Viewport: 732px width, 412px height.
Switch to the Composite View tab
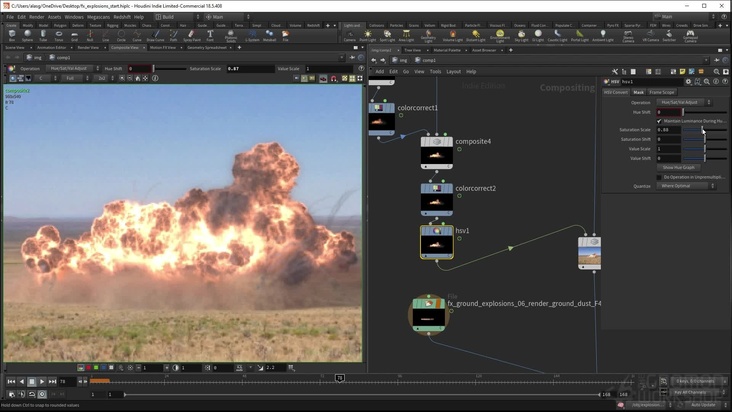pyautogui.click(x=125, y=48)
